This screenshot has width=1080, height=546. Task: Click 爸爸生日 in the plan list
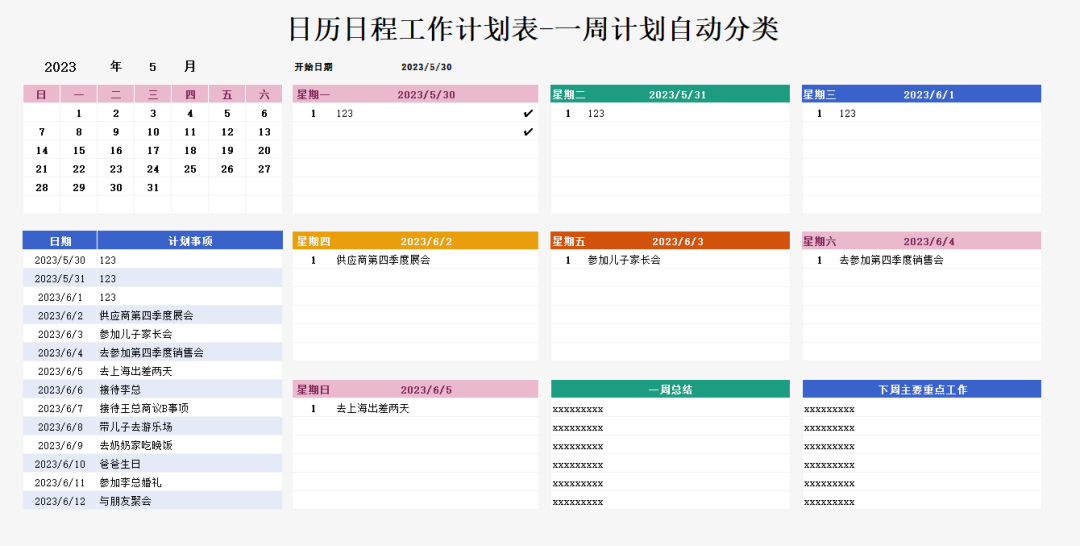pos(121,464)
